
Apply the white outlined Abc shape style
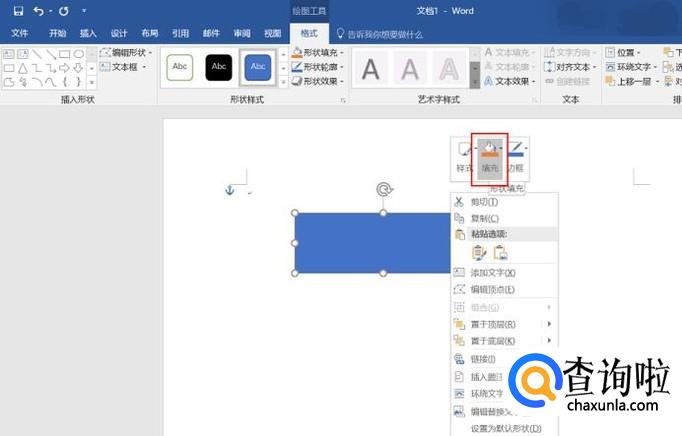pyautogui.click(x=180, y=67)
